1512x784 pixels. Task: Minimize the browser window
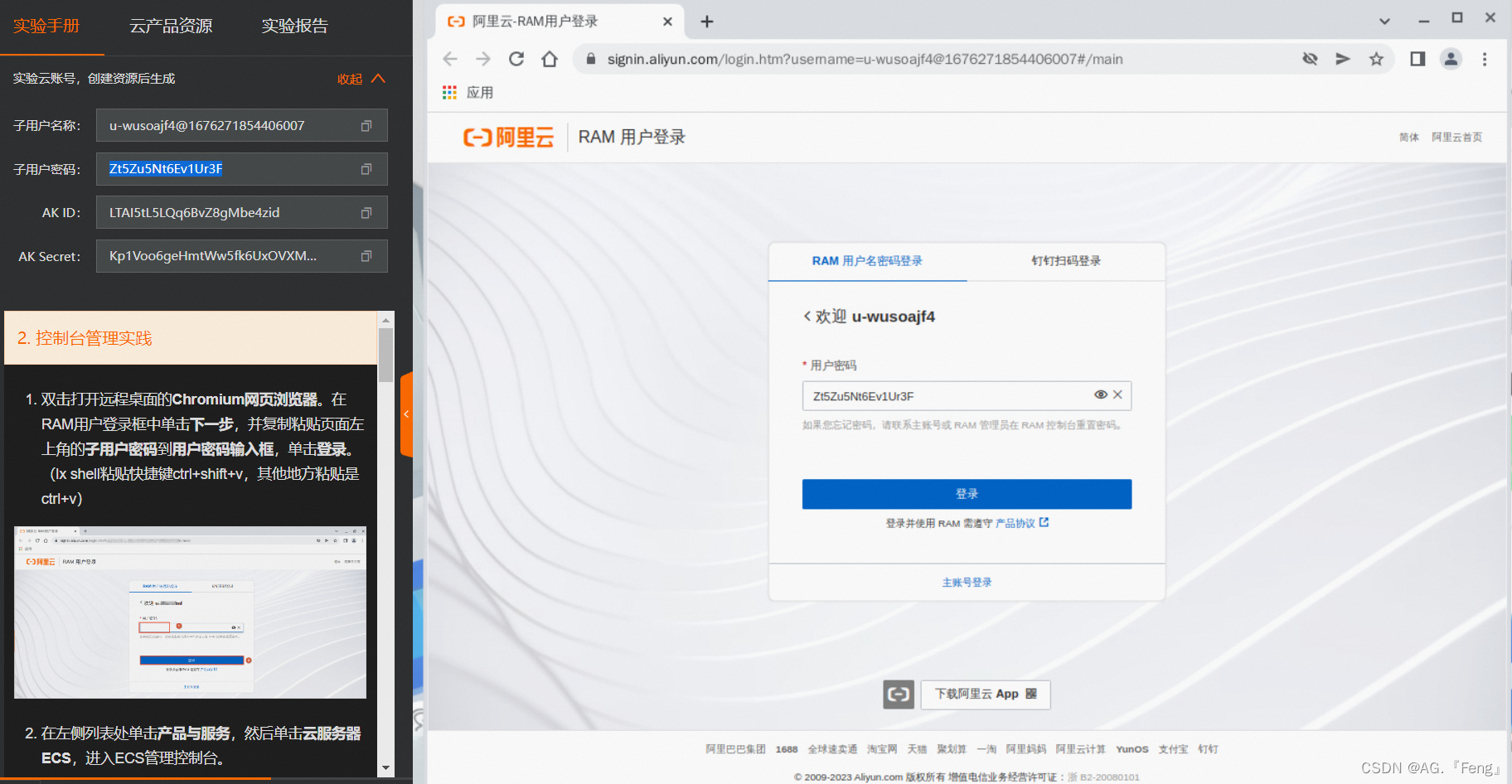point(1424,20)
